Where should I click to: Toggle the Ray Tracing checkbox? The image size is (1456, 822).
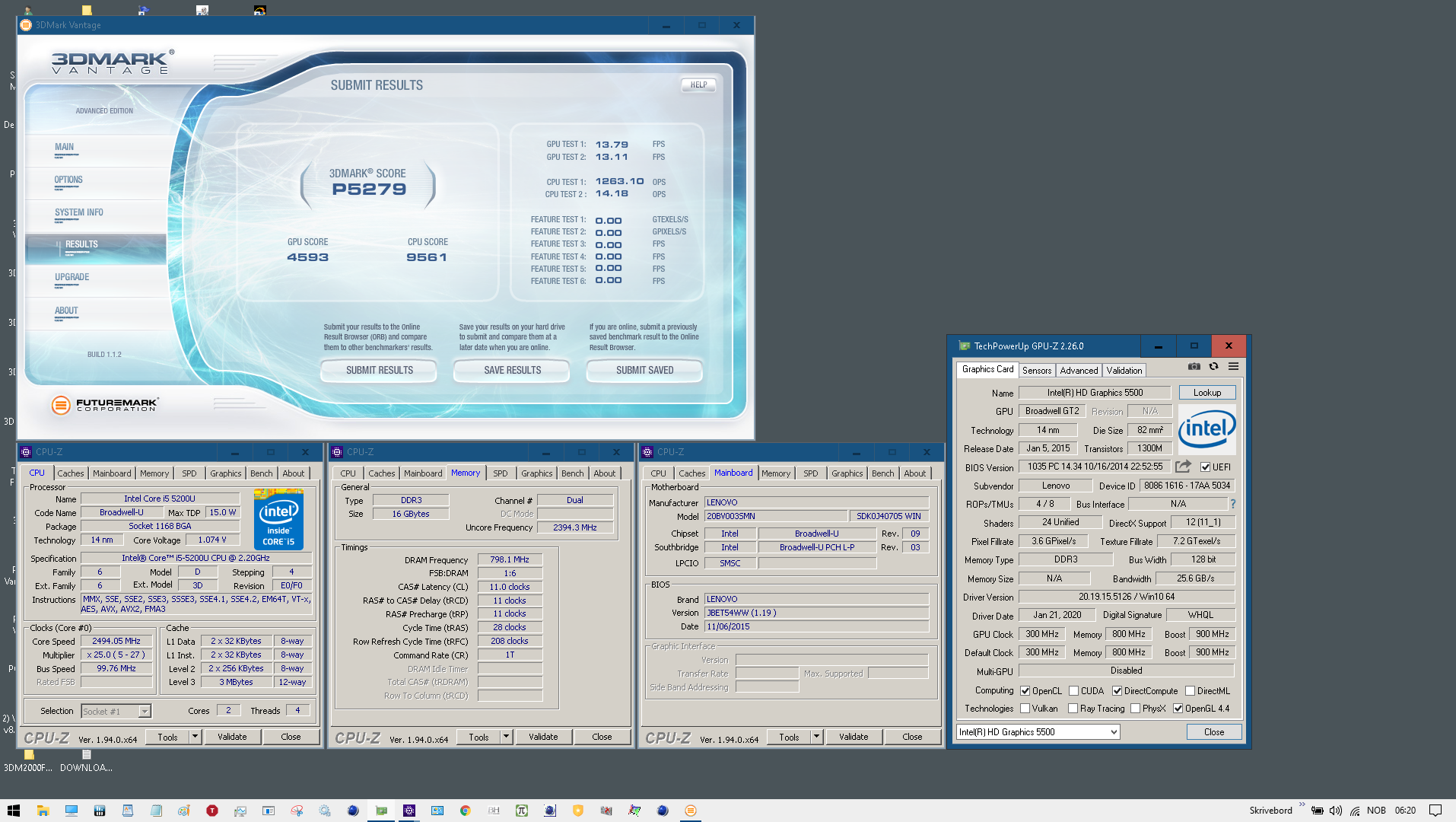1073,709
